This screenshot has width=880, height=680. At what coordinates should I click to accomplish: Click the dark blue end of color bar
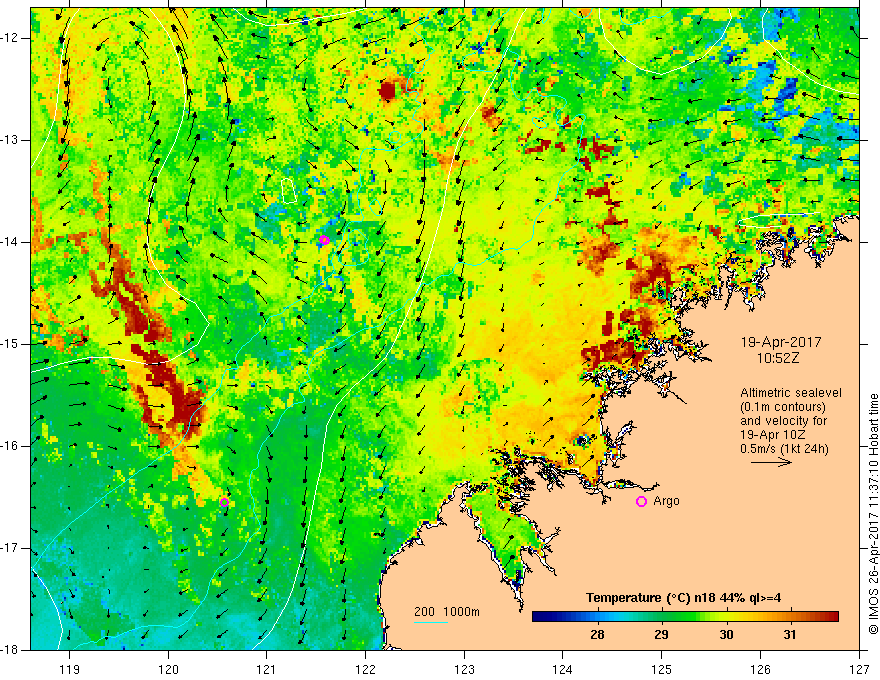(x=540, y=617)
